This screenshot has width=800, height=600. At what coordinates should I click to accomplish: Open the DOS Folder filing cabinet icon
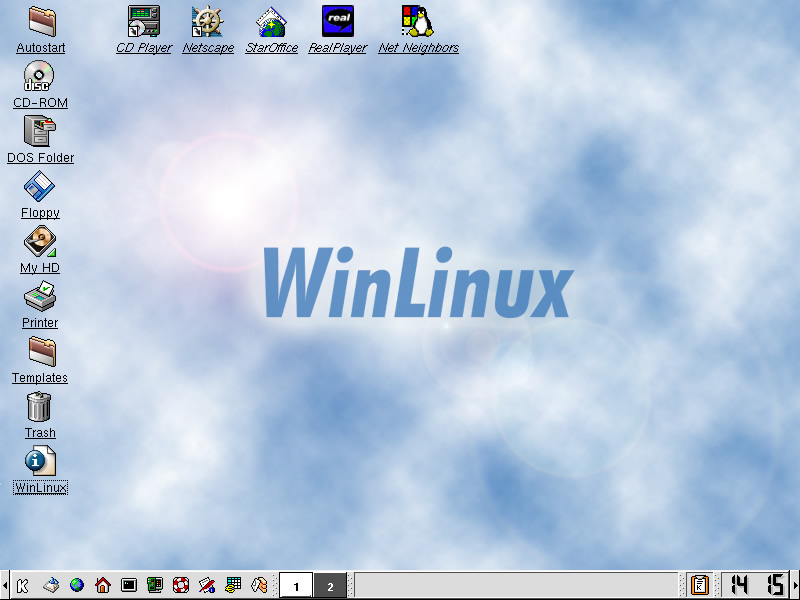(x=40, y=131)
